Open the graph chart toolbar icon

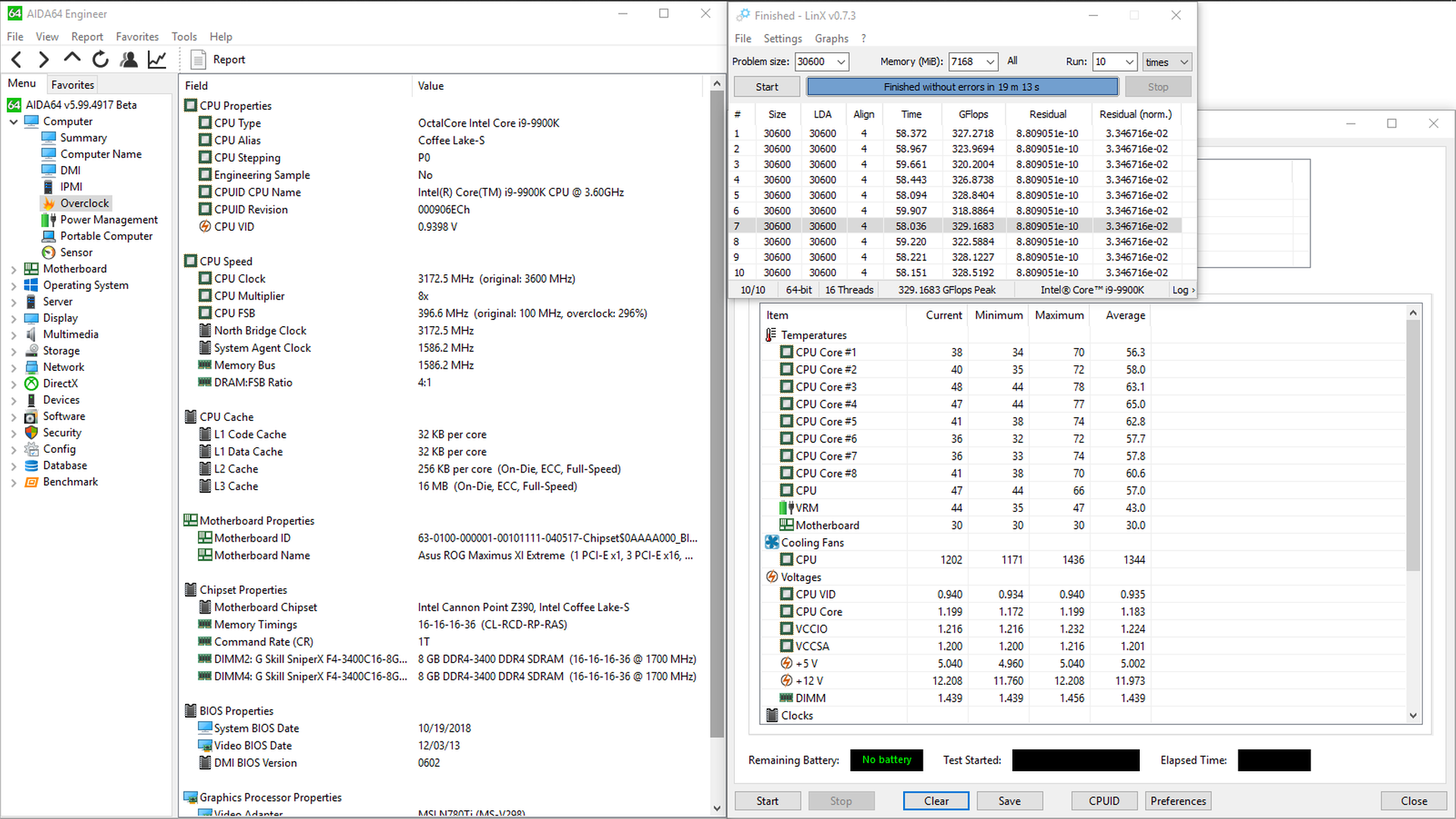(x=157, y=59)
